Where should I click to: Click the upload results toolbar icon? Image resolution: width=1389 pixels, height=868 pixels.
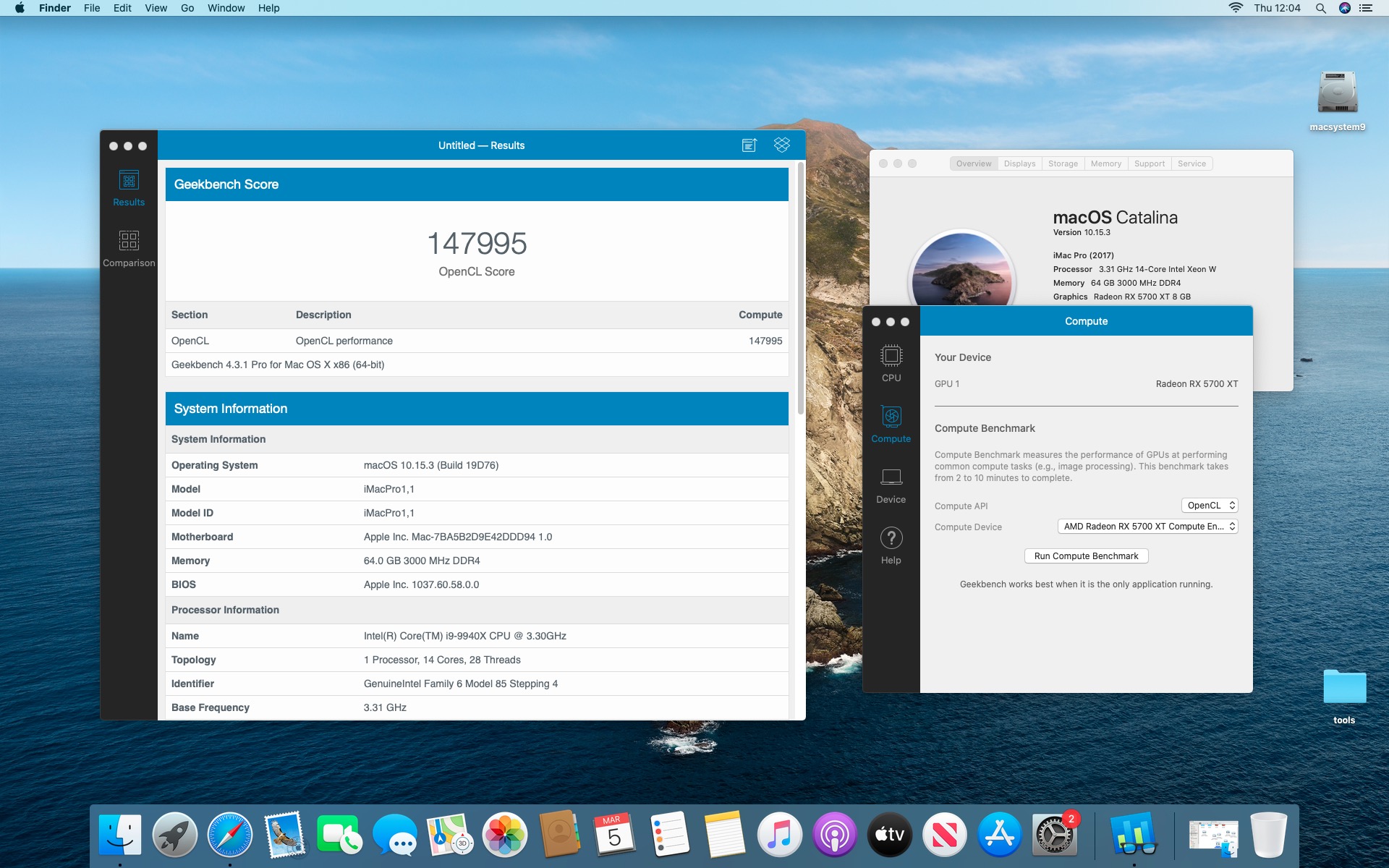749,145
